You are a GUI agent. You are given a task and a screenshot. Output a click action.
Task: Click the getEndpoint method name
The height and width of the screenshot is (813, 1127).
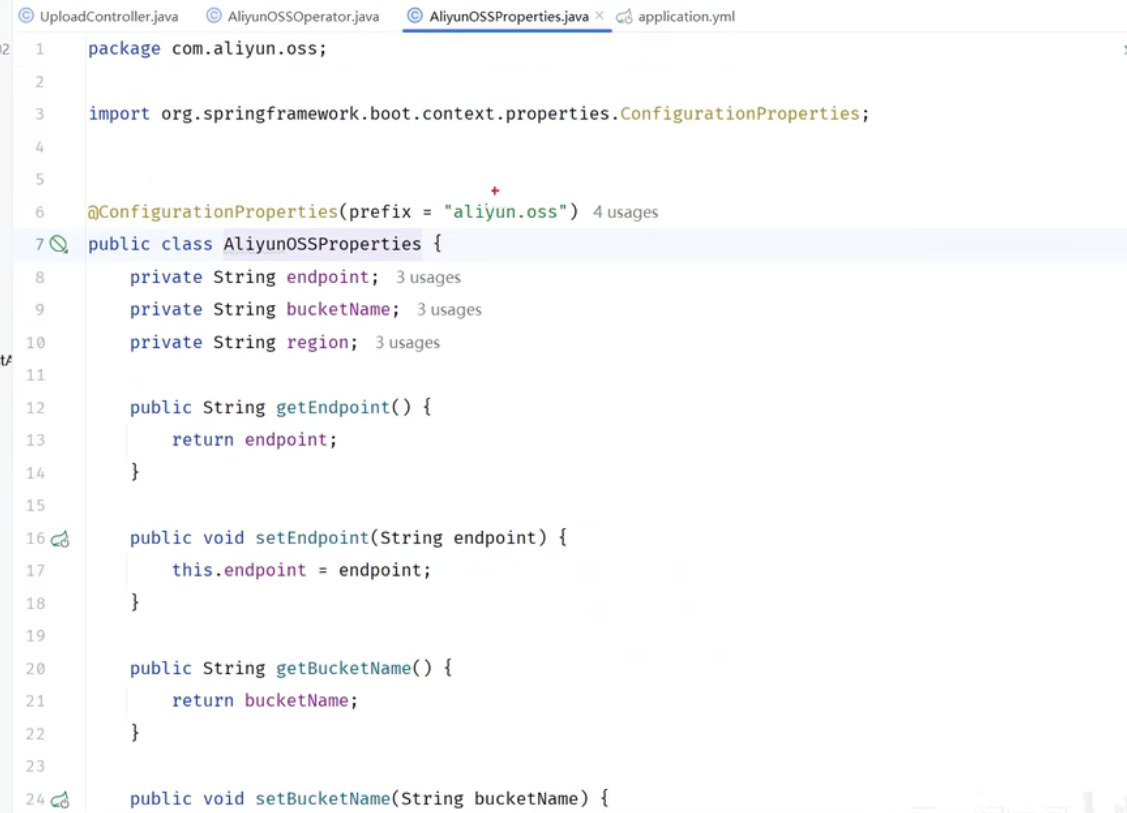tap(333, 408)
